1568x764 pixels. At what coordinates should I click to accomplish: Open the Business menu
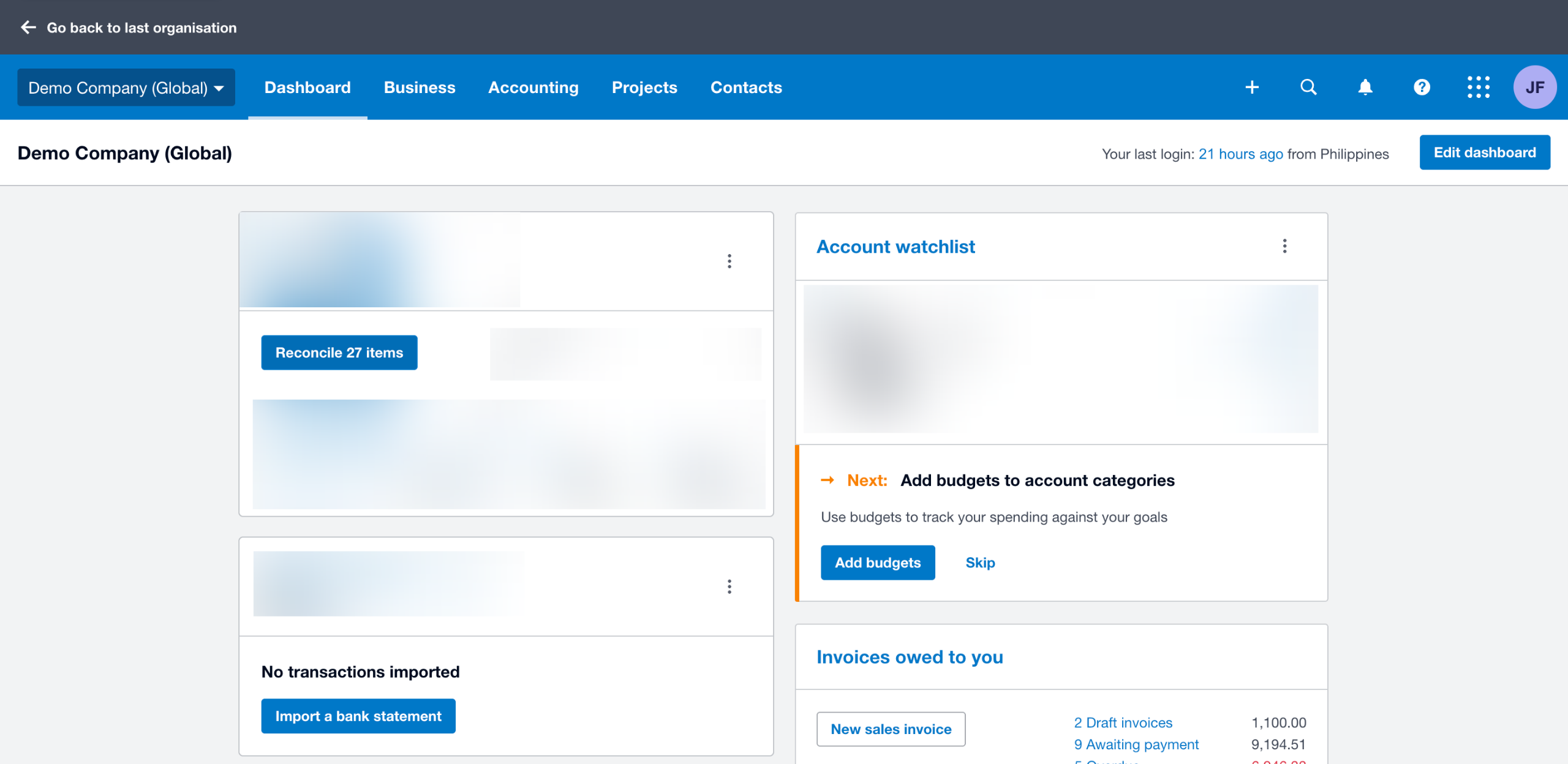(x=420, y=88)
